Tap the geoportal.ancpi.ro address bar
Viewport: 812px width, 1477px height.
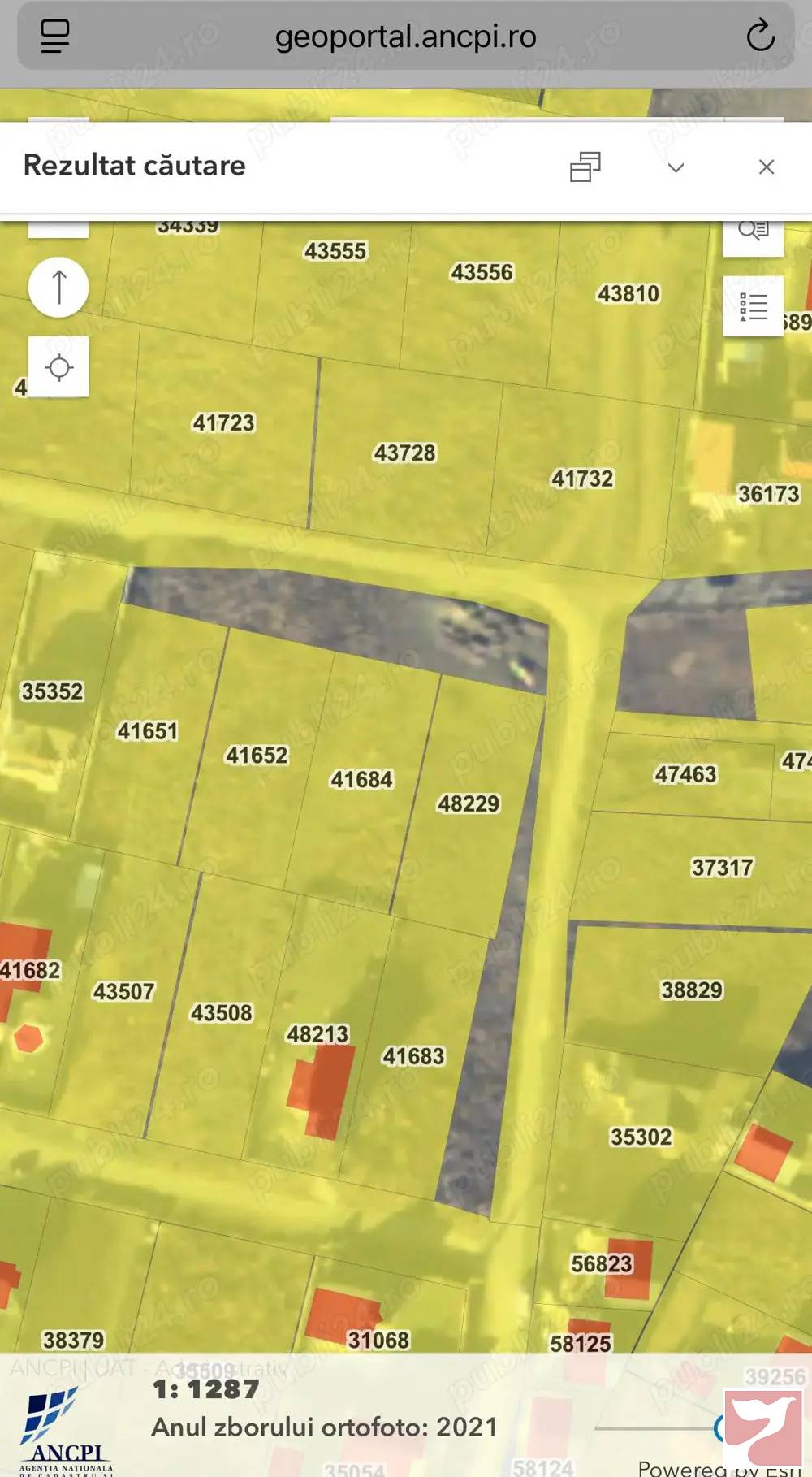(405, 37)
